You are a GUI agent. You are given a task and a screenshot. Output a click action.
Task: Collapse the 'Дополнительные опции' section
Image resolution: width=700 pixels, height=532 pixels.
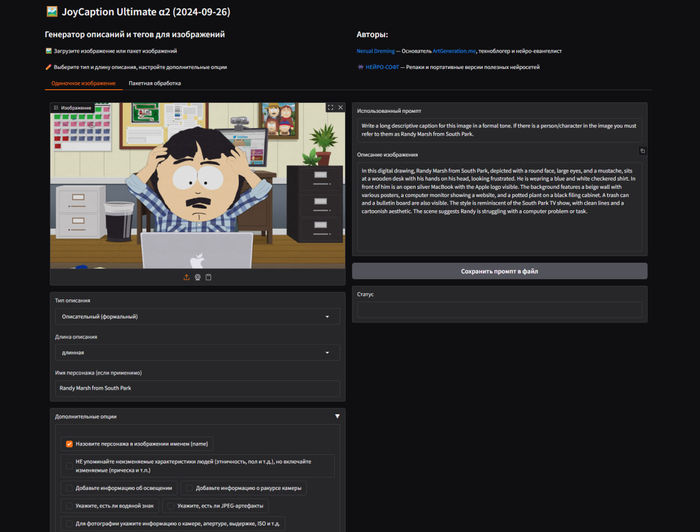click(337, 416)
